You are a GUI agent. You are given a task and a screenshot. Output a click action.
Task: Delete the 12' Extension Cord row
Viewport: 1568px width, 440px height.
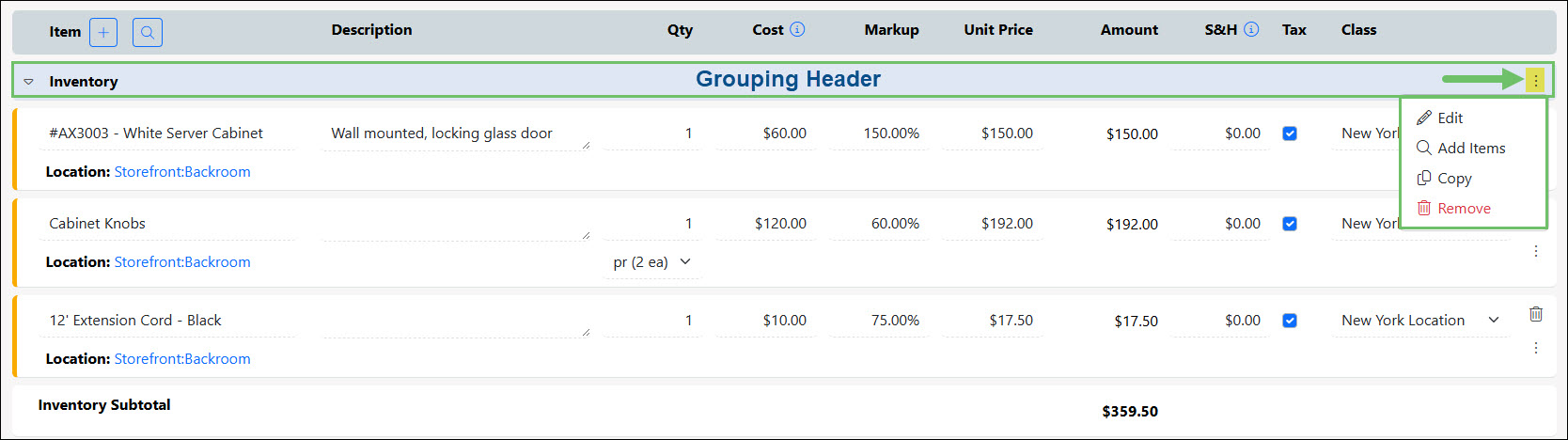[1536, 314]
